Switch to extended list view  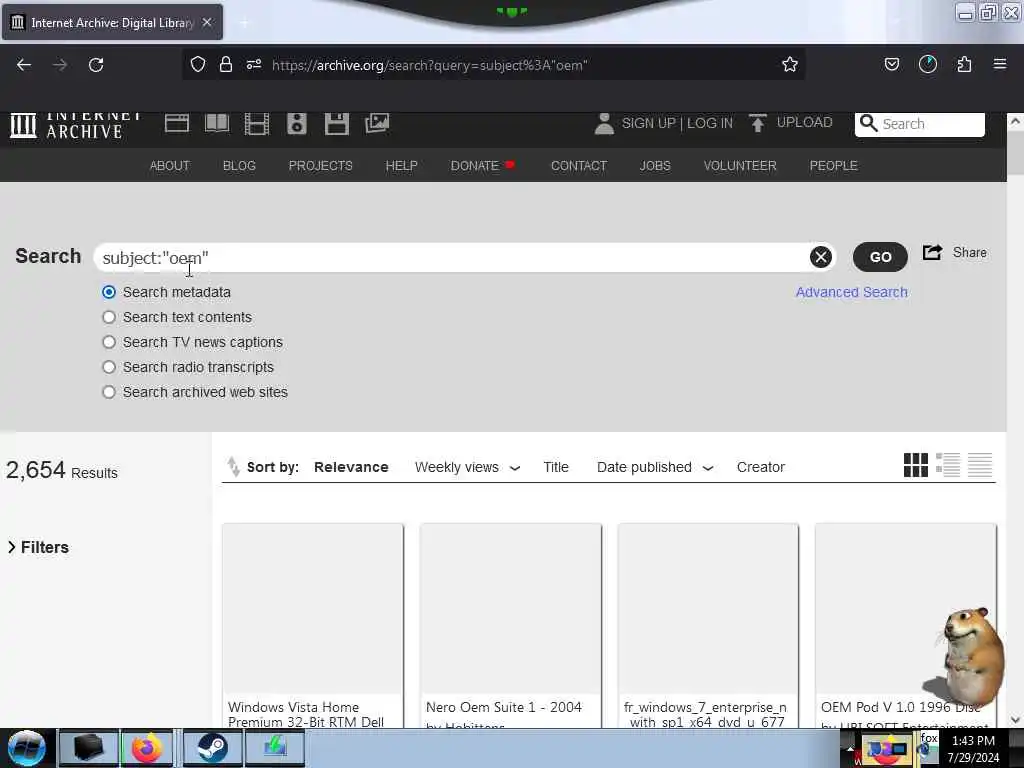pos(948,465)
